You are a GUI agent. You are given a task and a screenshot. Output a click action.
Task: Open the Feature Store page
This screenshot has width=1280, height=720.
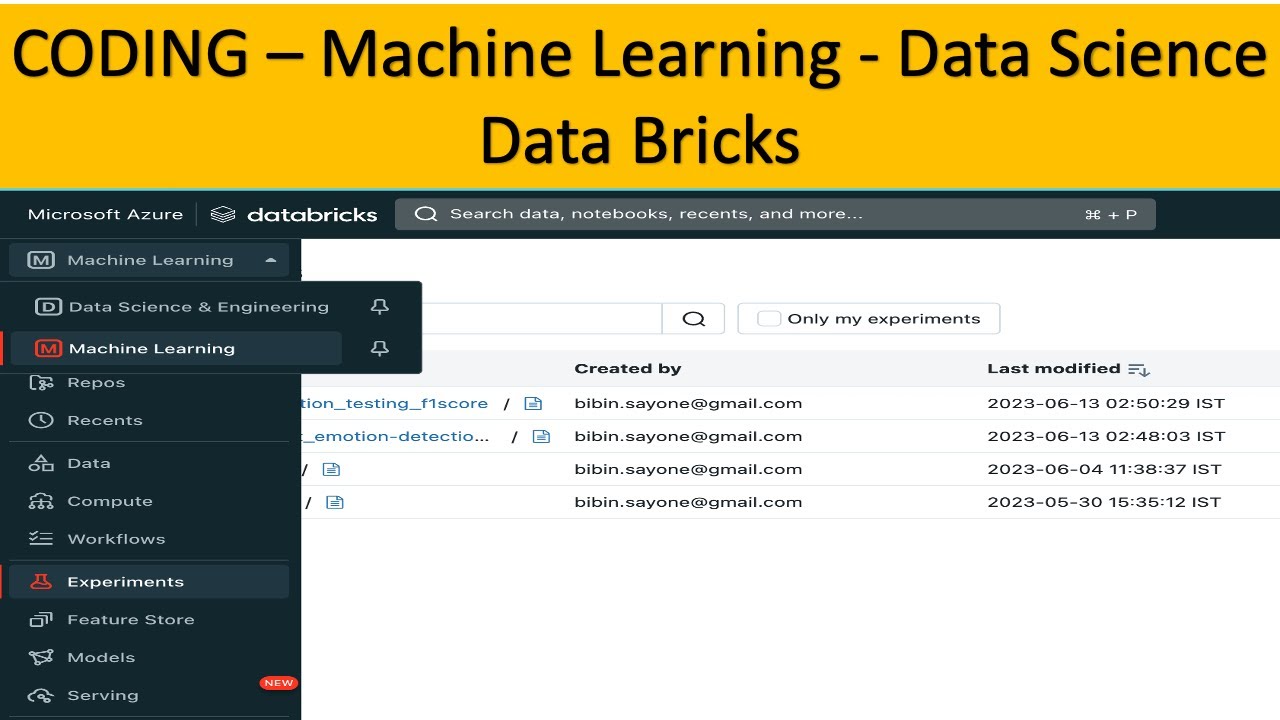(x=130, y=620)
